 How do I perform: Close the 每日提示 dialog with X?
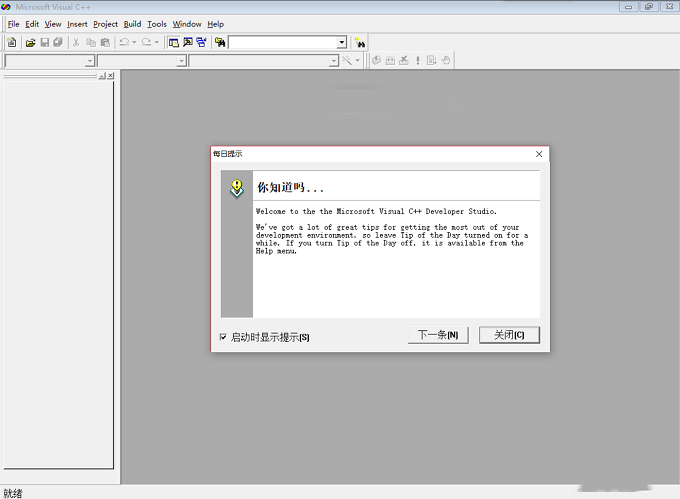539,154
